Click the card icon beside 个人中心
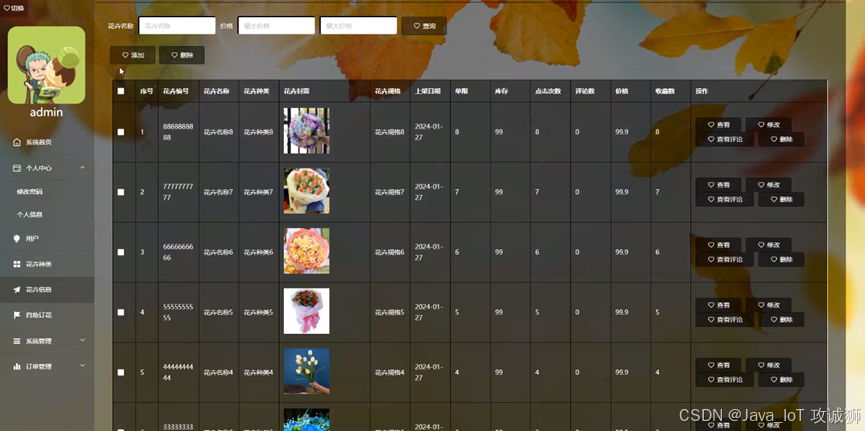The height and width of the screenshot is (431, 865). tap(17, 168)
